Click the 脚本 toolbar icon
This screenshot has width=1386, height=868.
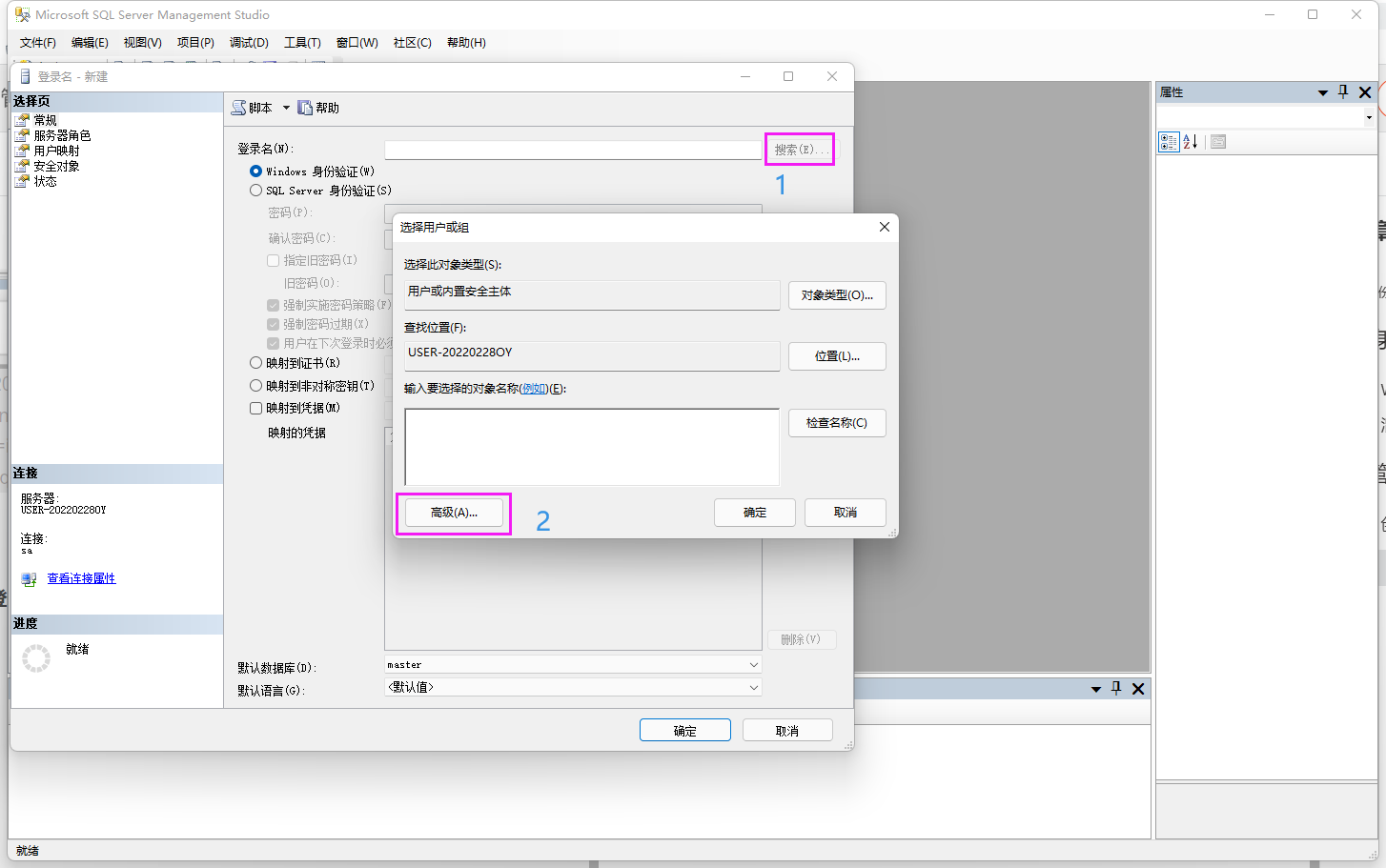238,108
